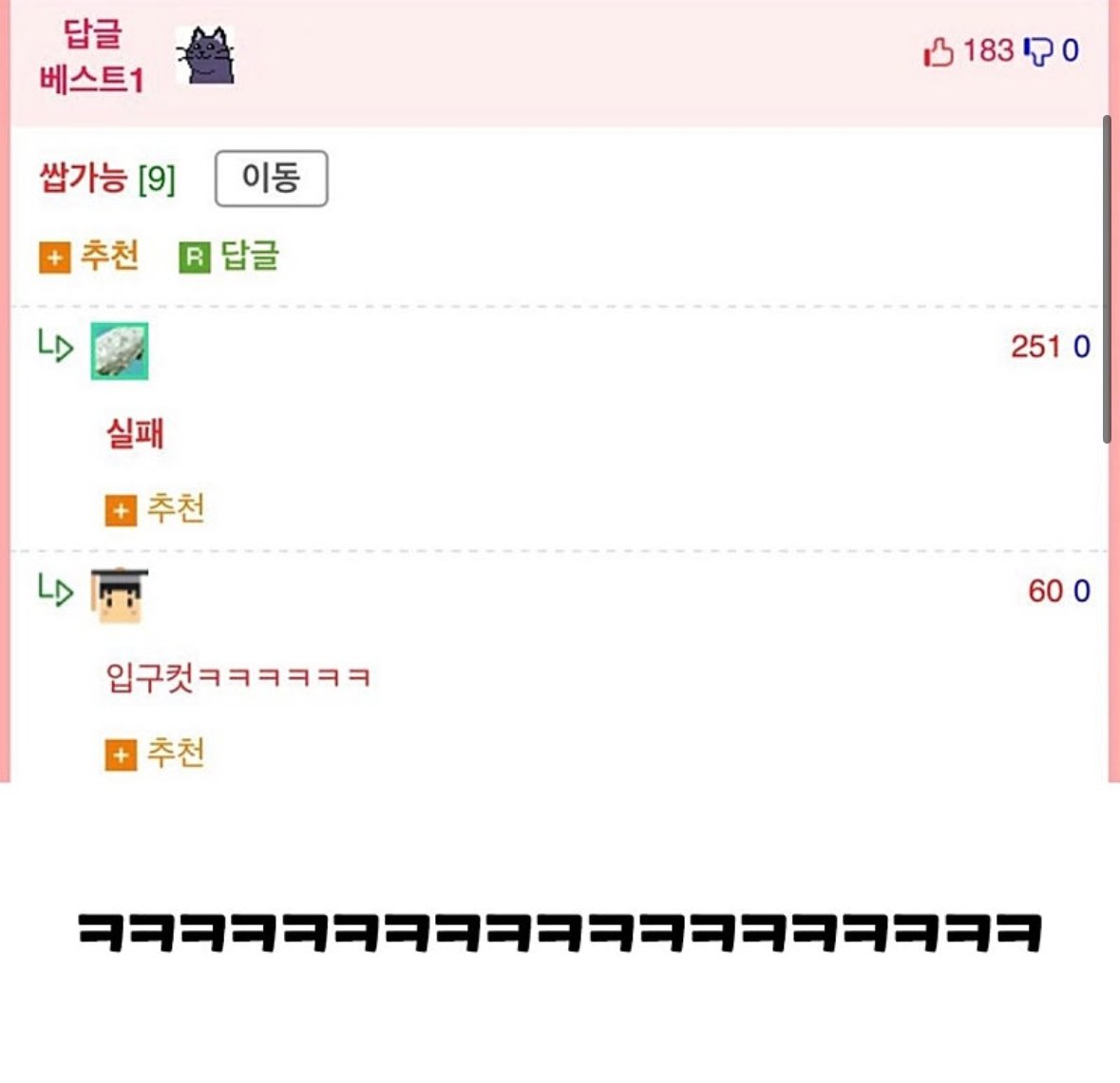Click the thumbs-down icon beside 0
The width and height of the screenshot is (1120, 1083).
pyautogui.click(x=1038, y=51)
